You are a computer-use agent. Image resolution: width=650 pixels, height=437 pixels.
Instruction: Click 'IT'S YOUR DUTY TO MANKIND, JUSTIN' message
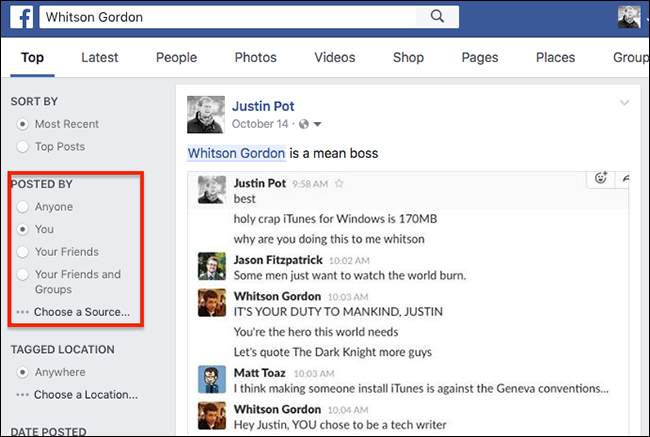(x=338, y=312)
